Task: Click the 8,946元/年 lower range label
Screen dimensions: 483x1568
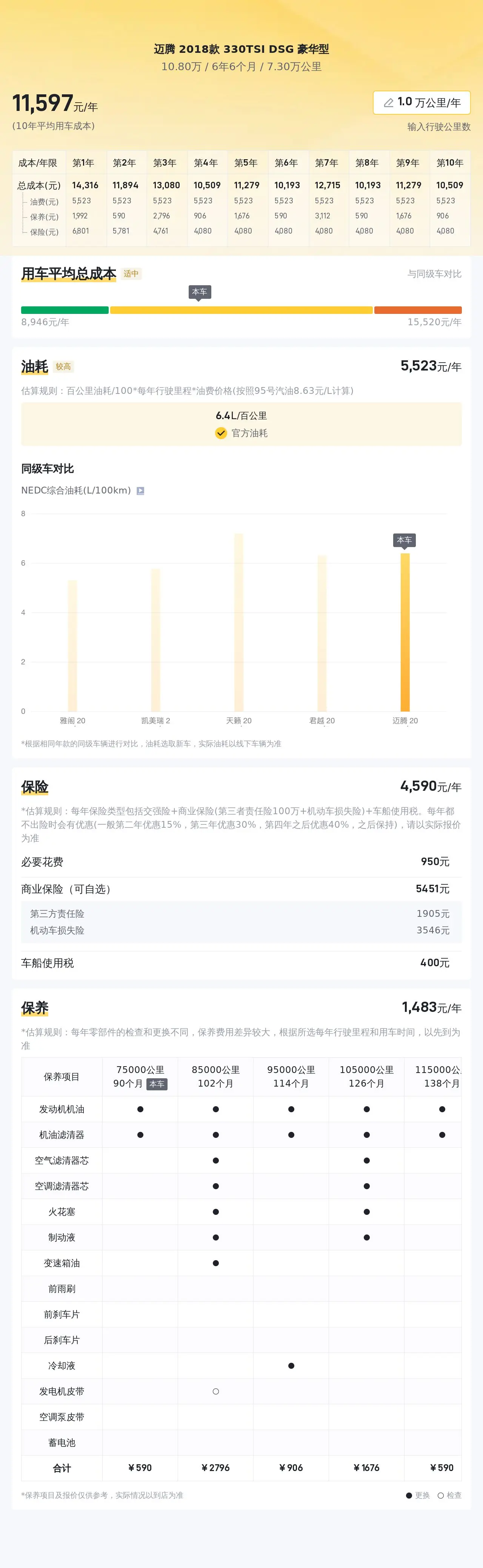Action: [x=45, y=322]
